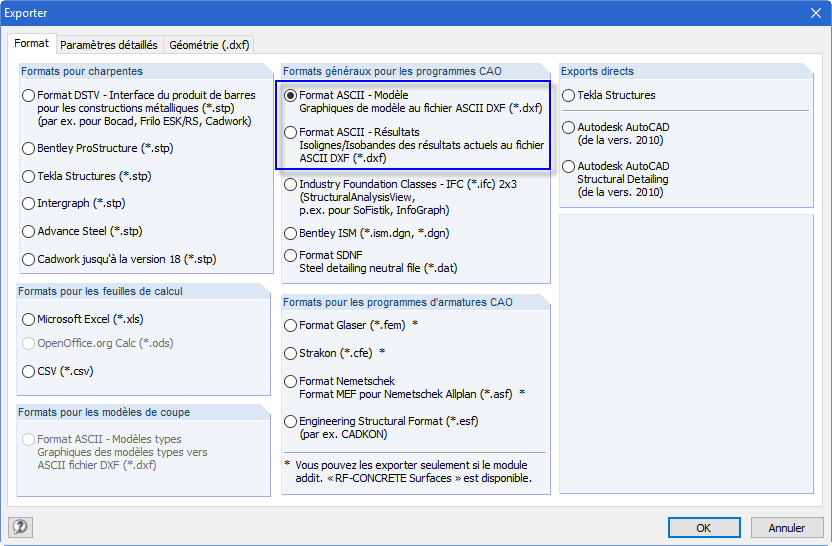Select Autodesk AutoCAD Structural Detailing option
Screen dimensions: 832x546
[568, 167]
